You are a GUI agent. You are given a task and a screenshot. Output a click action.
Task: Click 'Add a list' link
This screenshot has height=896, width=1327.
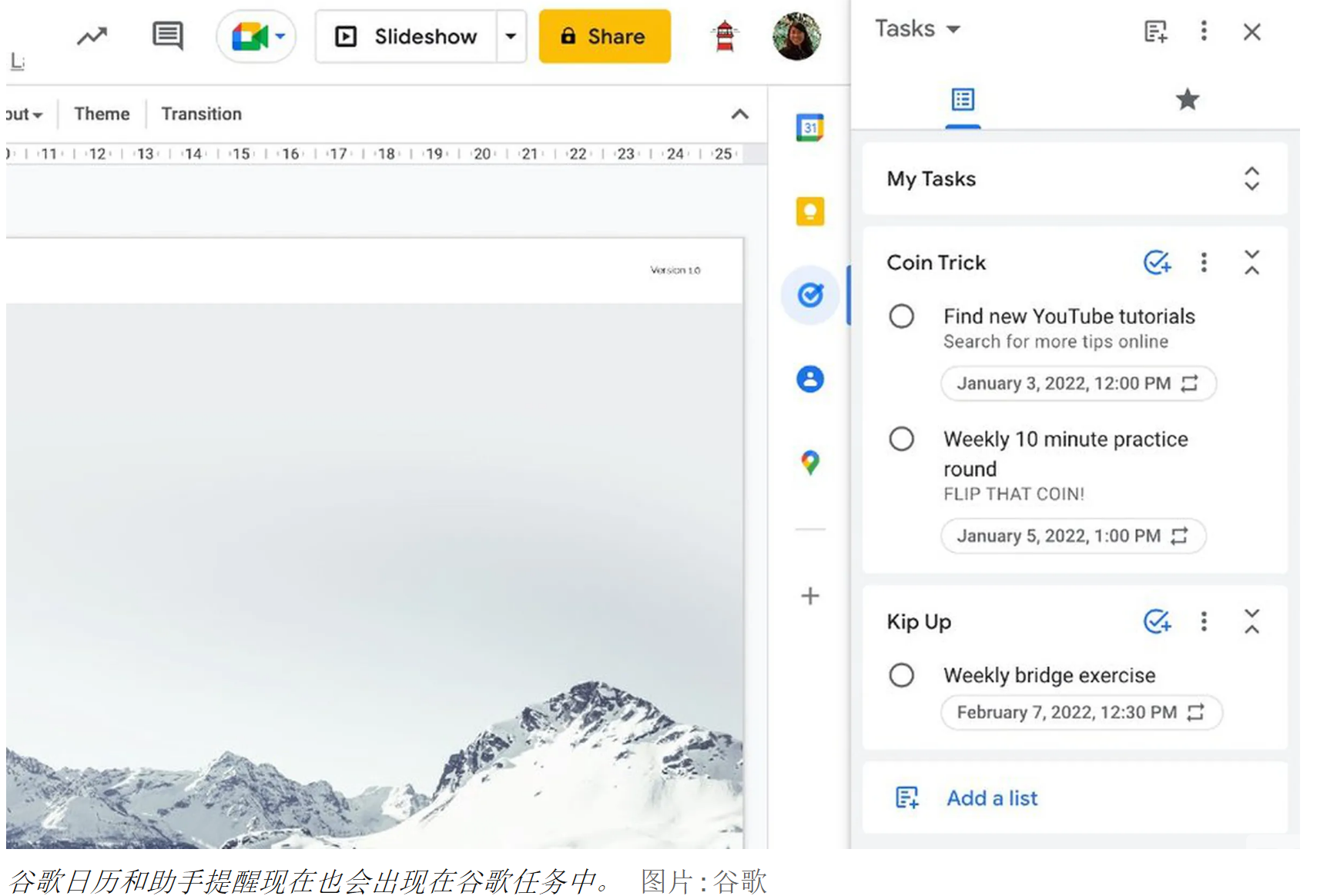click(x=991, y=798)
